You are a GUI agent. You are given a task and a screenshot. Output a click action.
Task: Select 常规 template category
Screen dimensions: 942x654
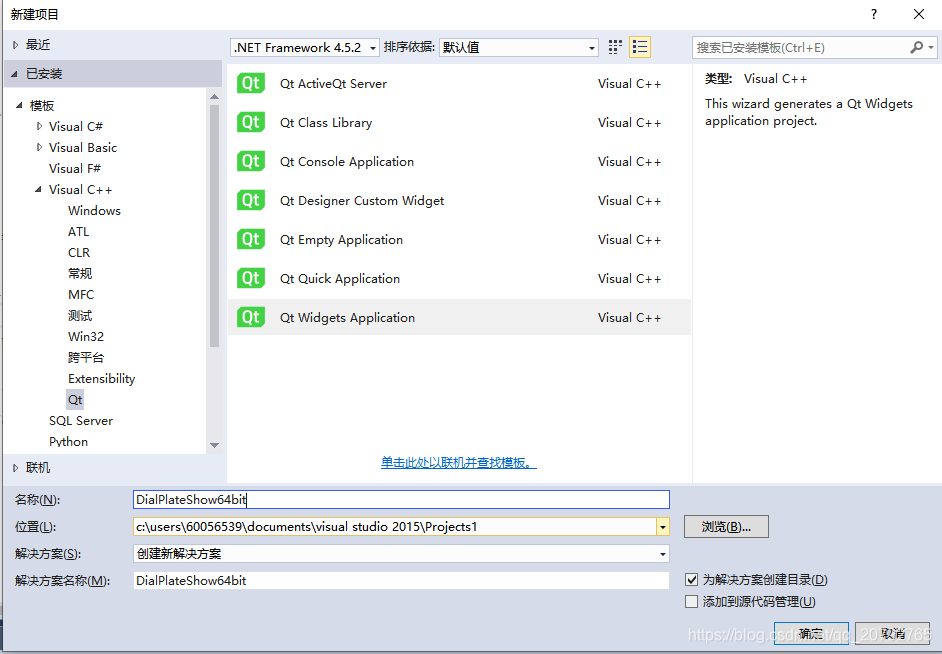click(x=80, y=274)
